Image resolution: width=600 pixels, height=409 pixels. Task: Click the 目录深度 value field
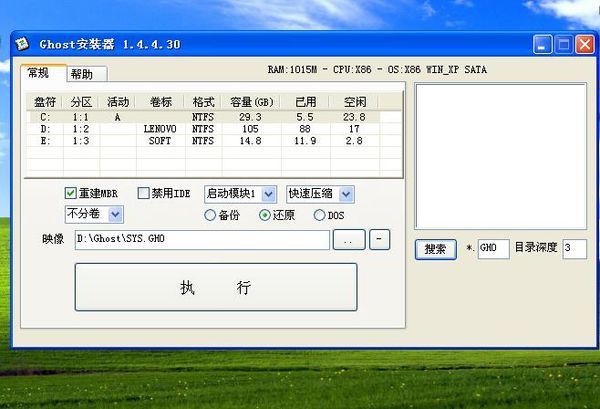pyautogui.click(x=574, y=249)
